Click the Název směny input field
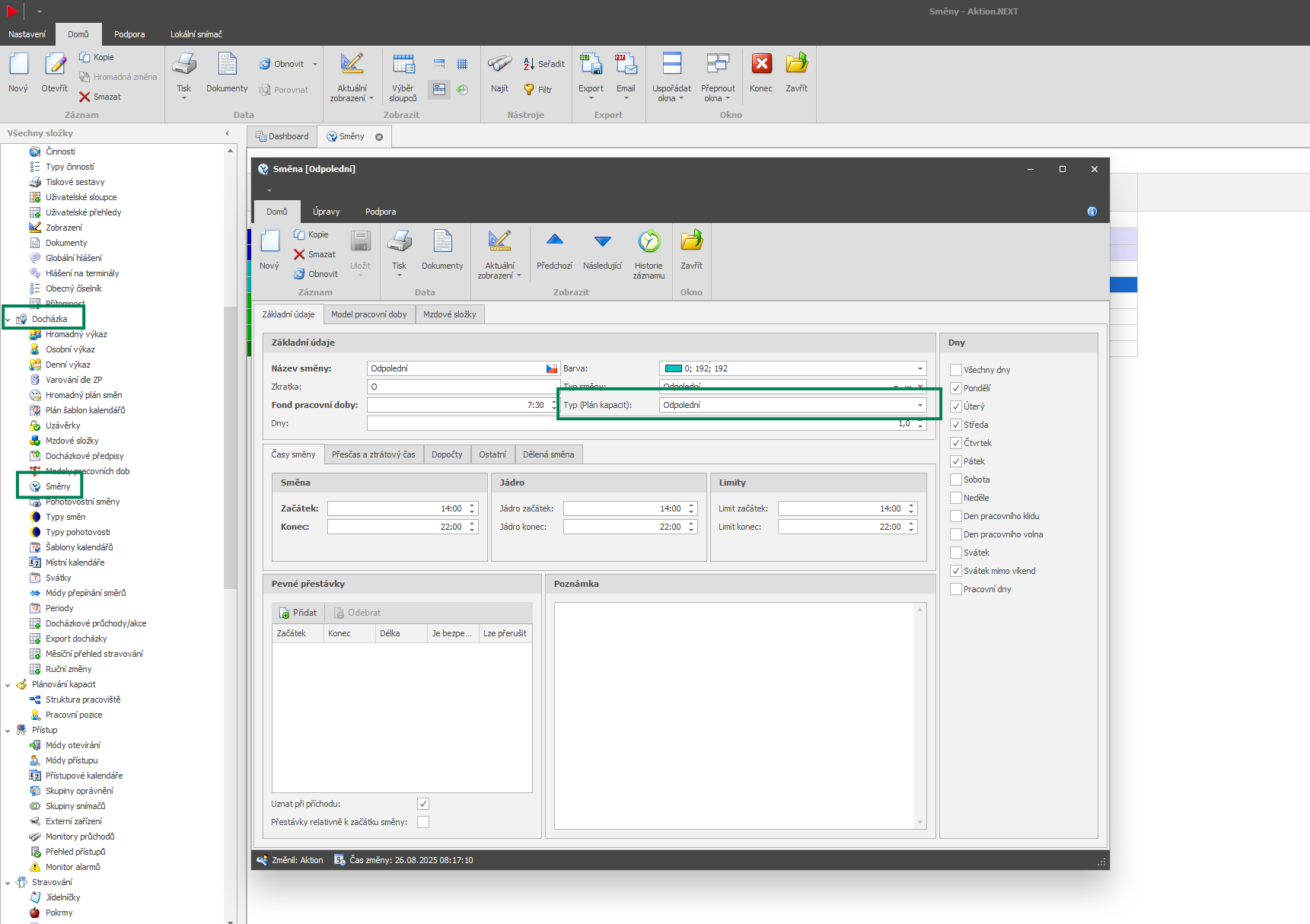The width and height of the screenshot is (1310, 924). (455, 368)
